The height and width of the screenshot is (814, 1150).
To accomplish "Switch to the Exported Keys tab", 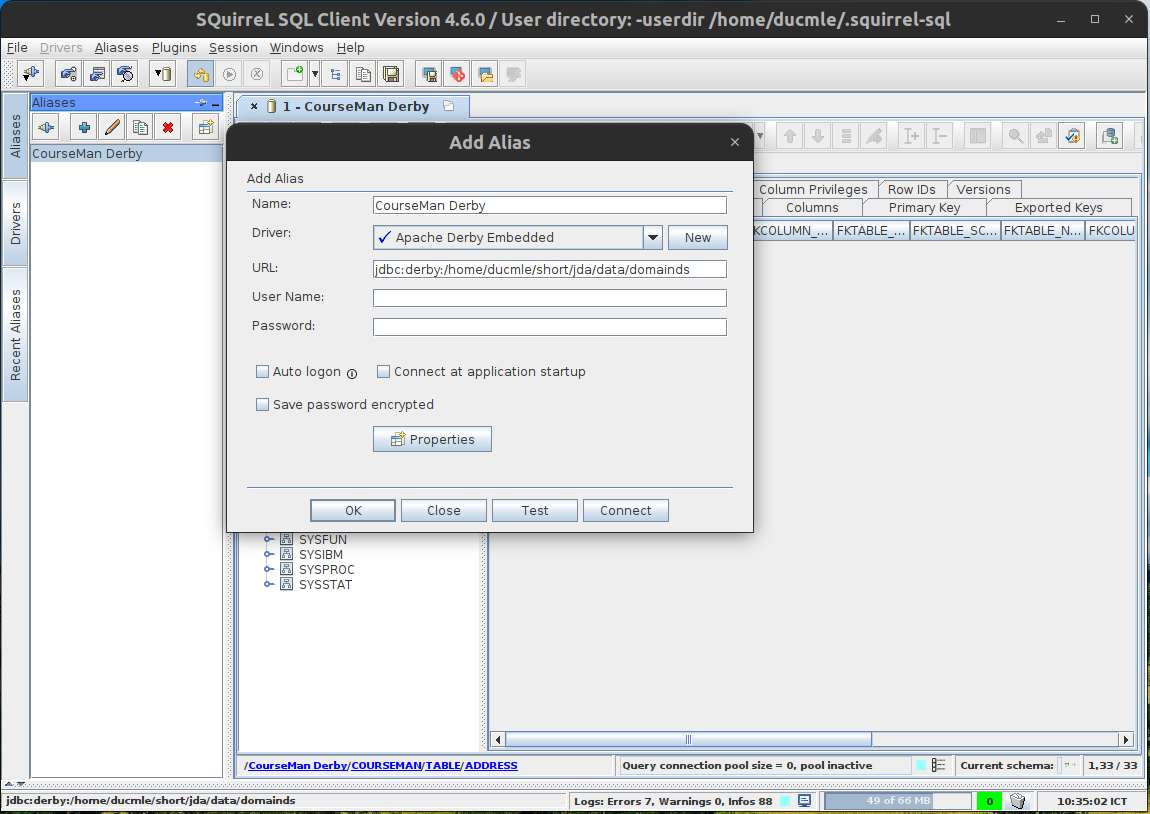I will click(x=1058, y=208).
